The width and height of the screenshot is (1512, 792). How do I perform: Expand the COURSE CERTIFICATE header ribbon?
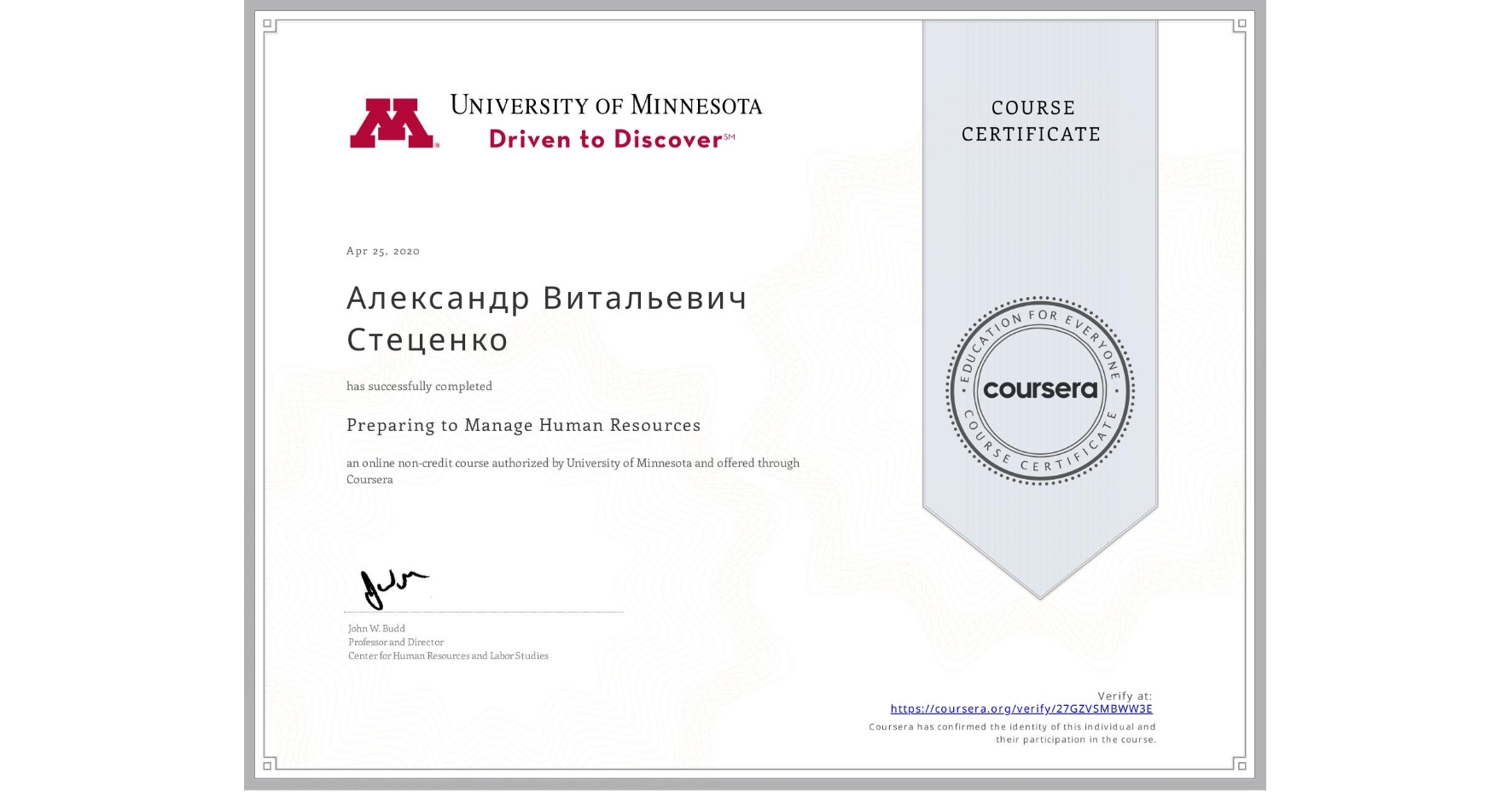click(1033, 121)
